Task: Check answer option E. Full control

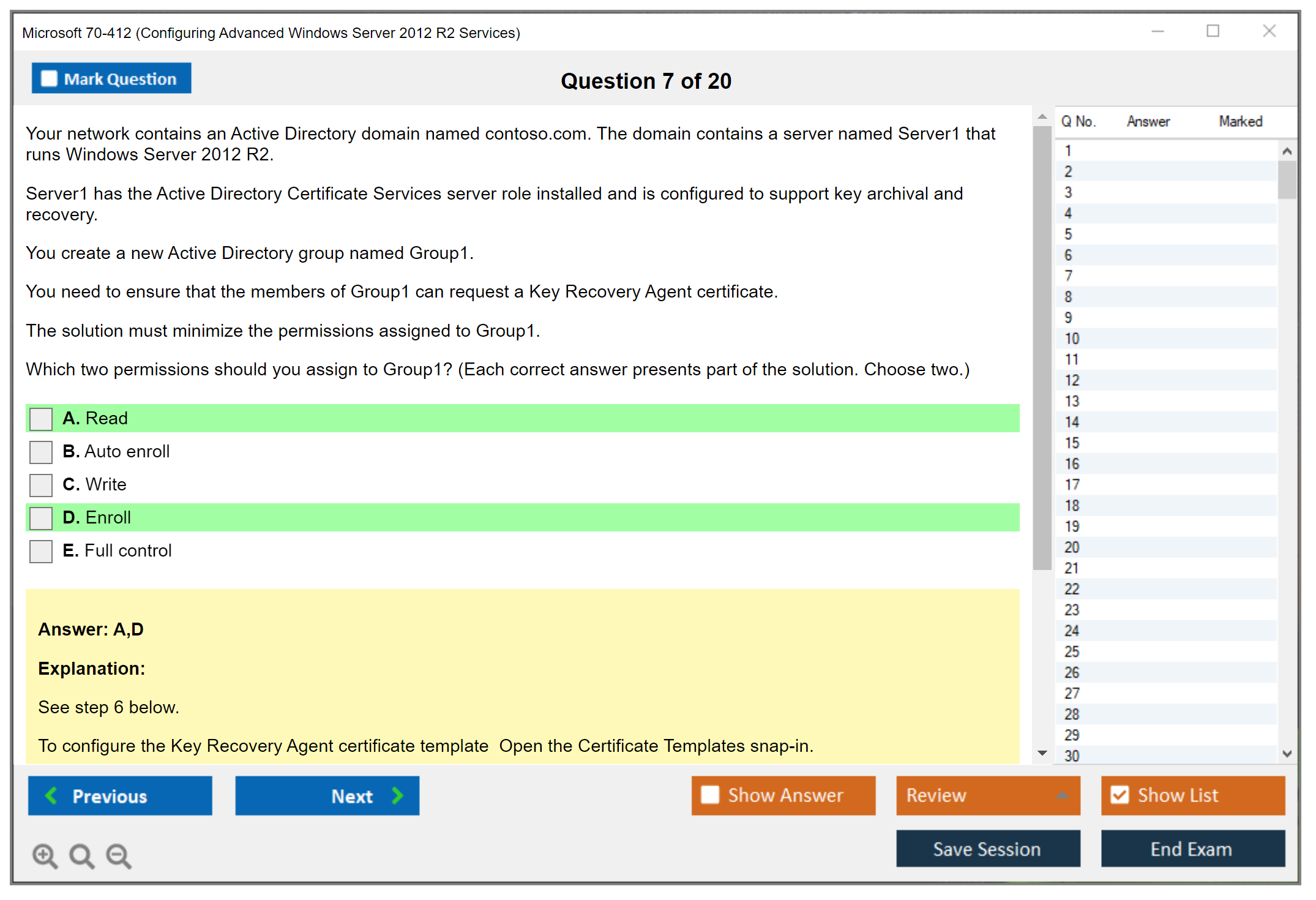Action: pos(41,551)
